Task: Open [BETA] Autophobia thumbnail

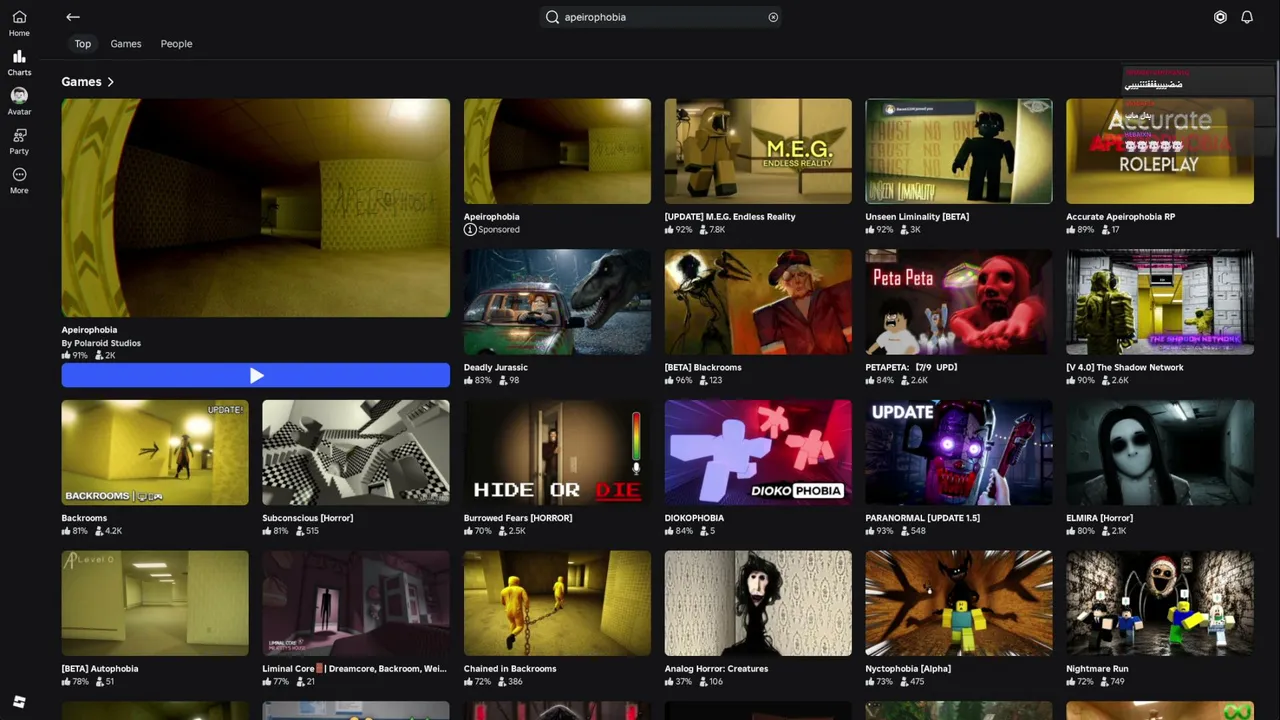Action: 155,603
